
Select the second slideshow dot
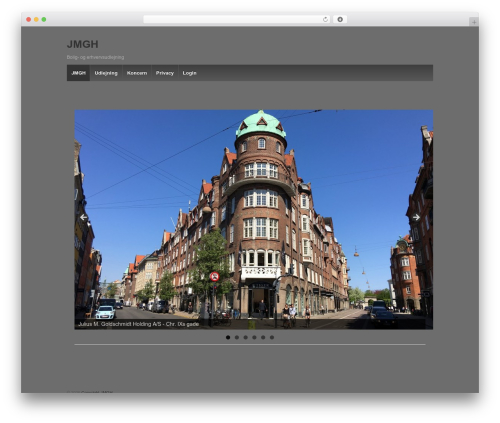pos(237,337)
